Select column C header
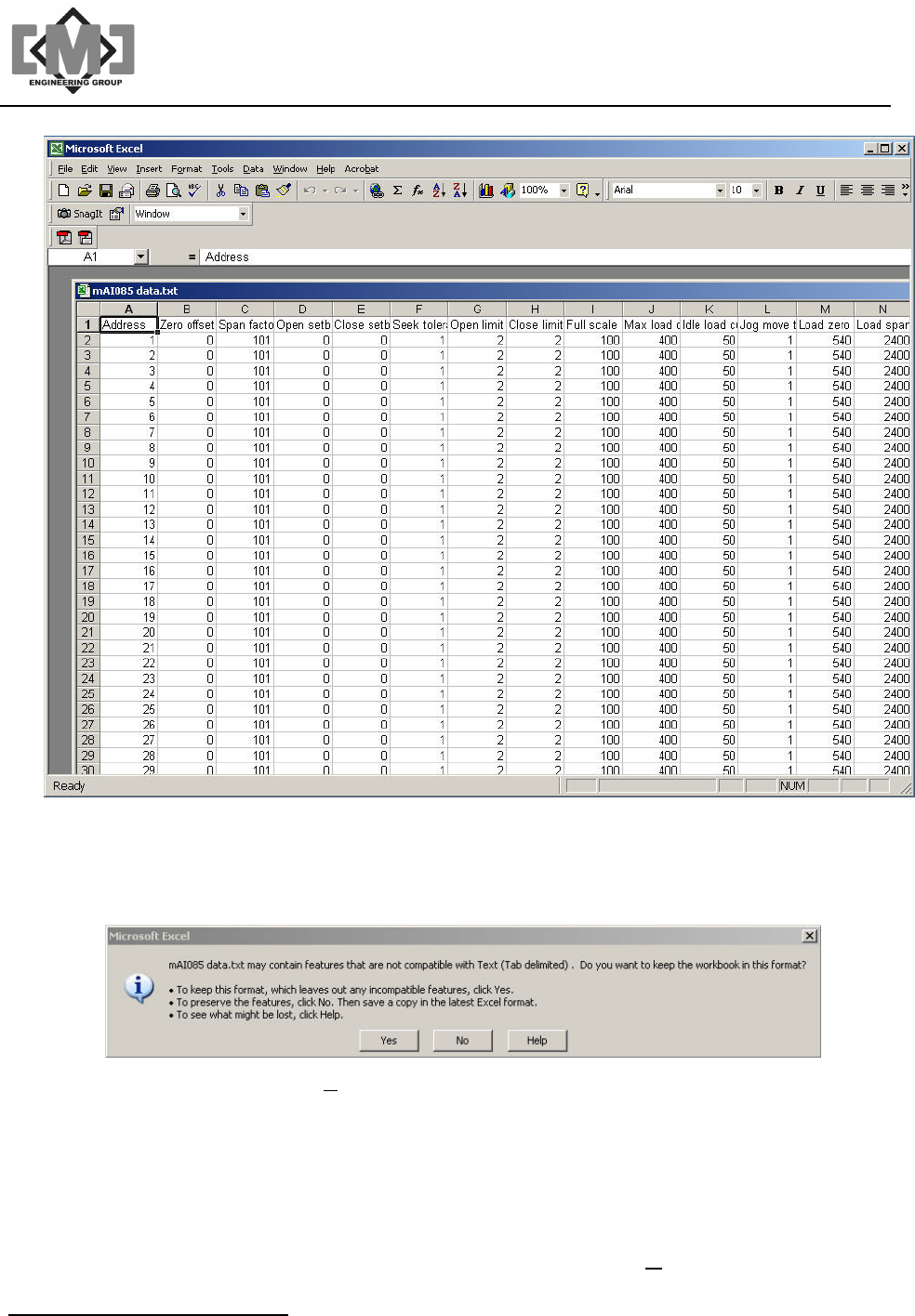Viewport: 915px width, 1316px height. tap(245, 309)
